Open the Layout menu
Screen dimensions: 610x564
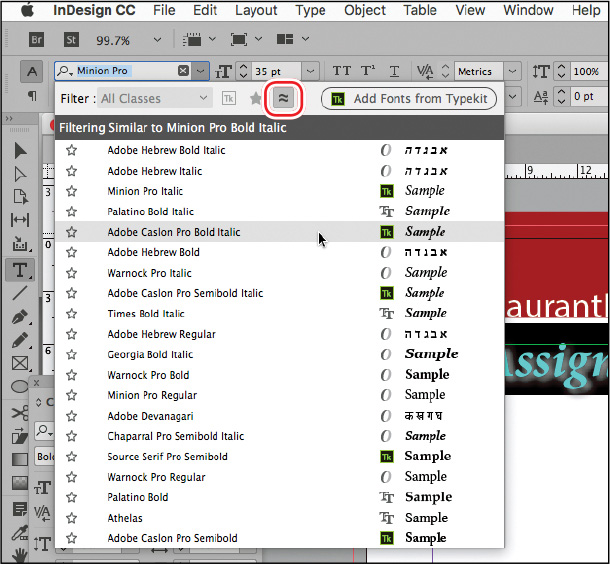(256, 11)
